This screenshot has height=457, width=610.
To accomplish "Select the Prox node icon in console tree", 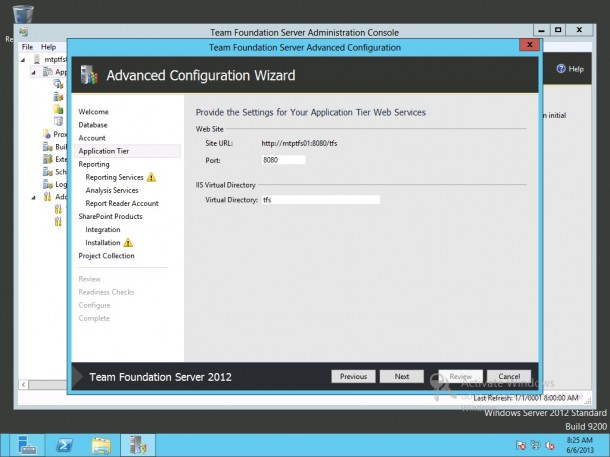I will point(47,134).
